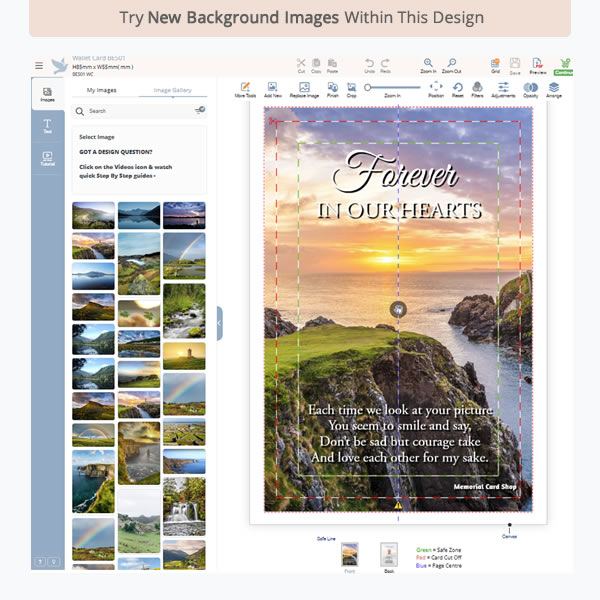Click the Crop tool icon
The height and width of the screenshot is (600, 600).
[352, 89]
